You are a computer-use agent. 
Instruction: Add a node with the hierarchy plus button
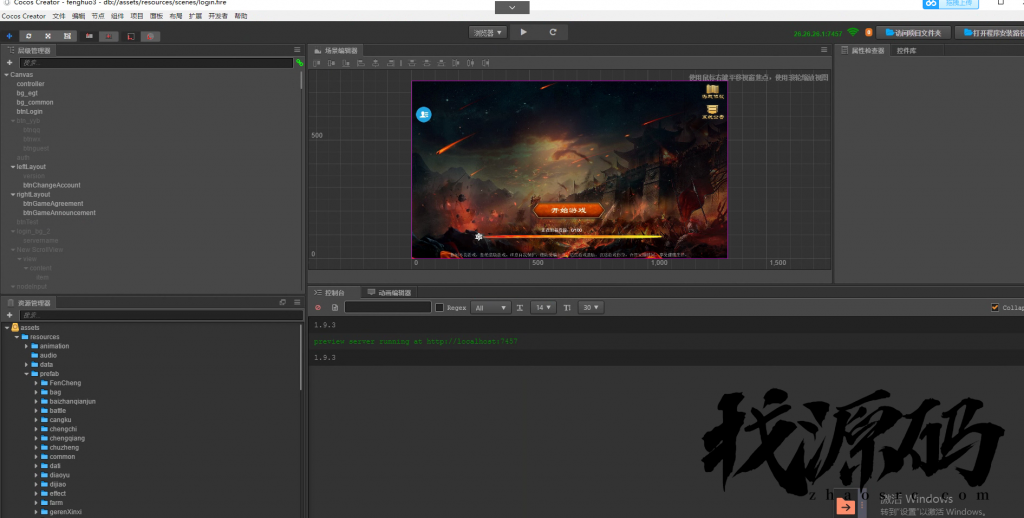pos(9,63)
